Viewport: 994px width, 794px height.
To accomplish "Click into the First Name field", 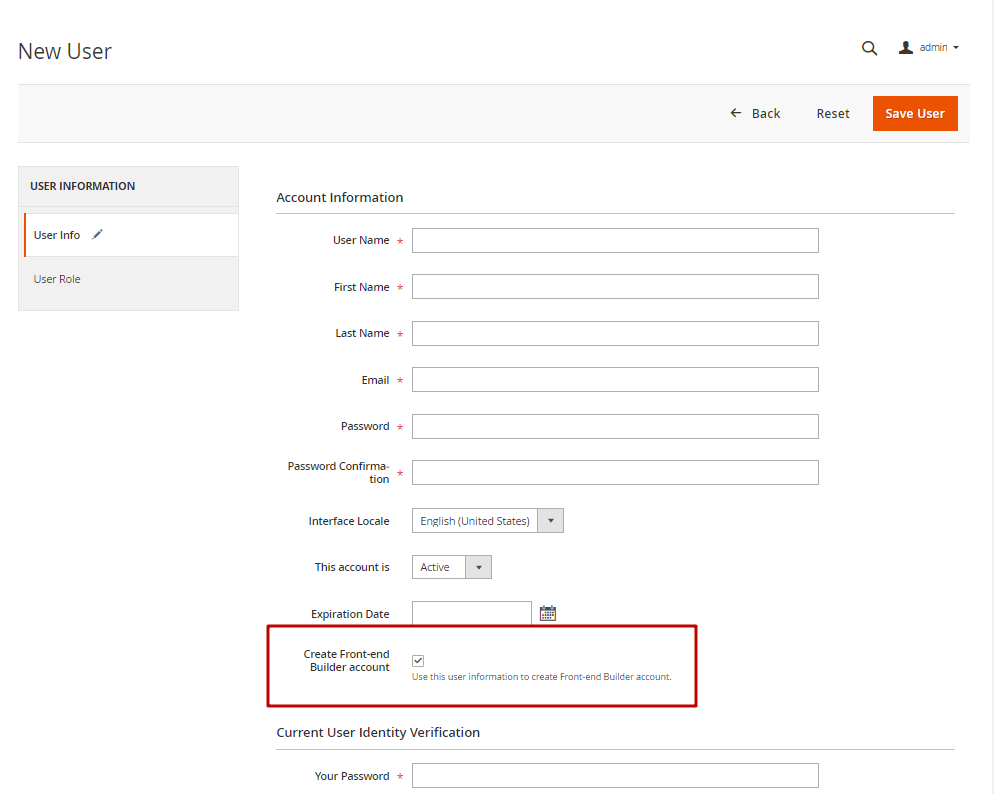I will [x=615, y=287].
